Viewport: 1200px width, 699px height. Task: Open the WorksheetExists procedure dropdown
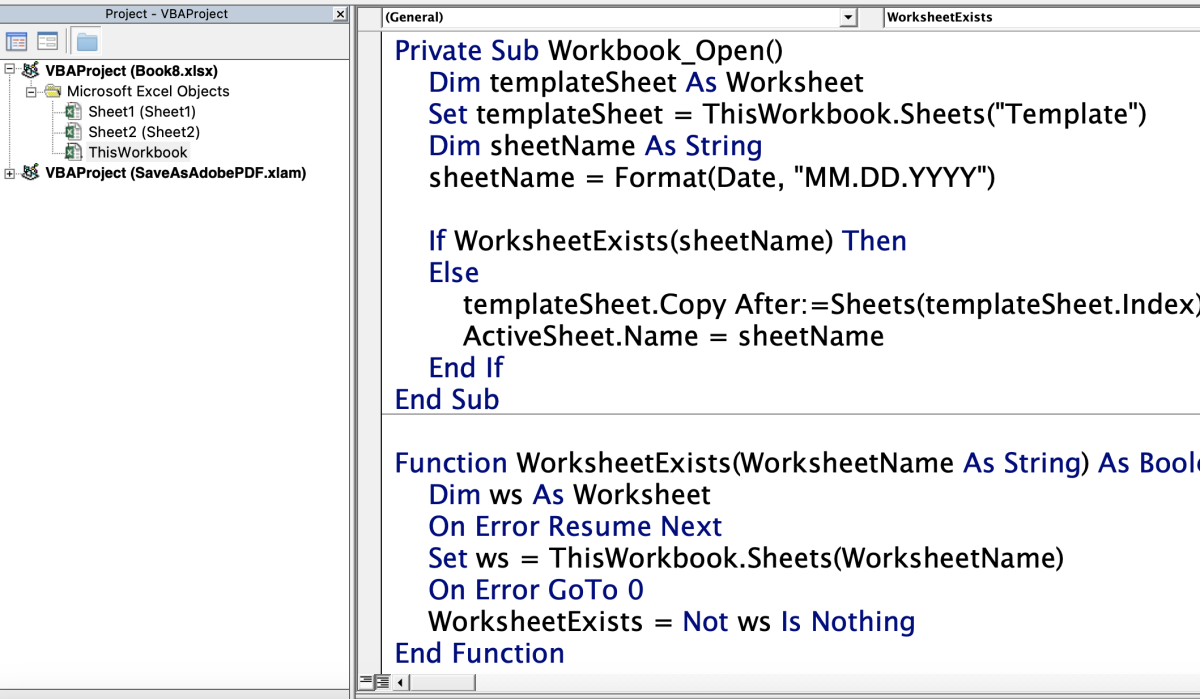click(x=1041, y=17)
